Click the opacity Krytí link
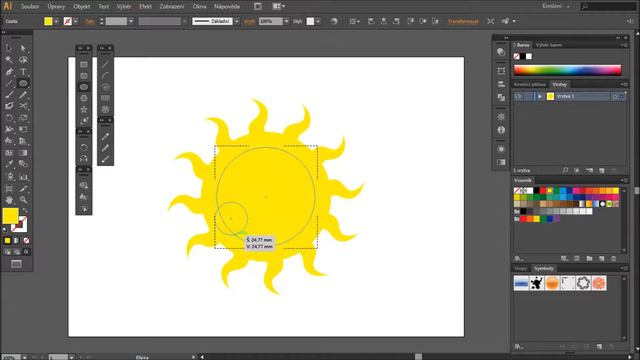 click(249, 21)
